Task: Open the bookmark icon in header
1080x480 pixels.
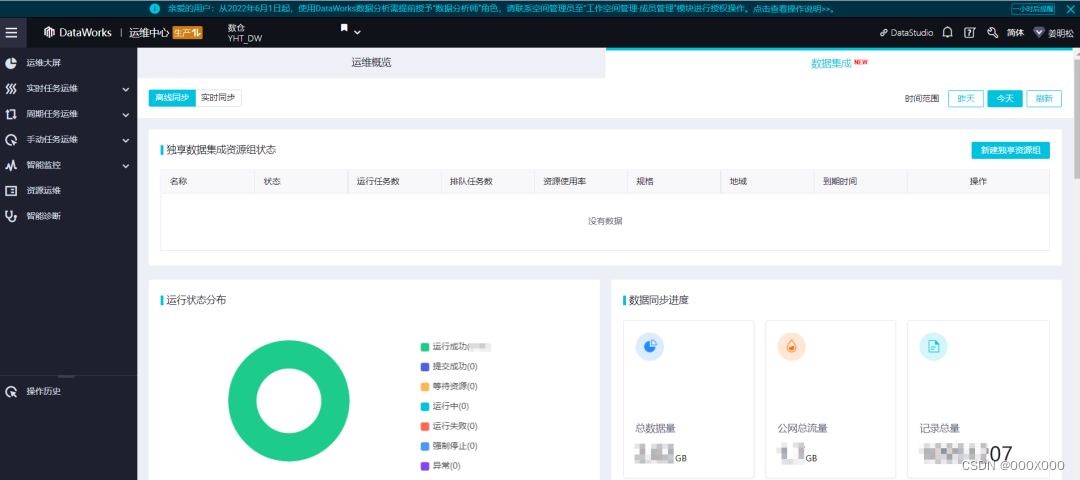Action: pyautogui.click(x=344, y=28)
